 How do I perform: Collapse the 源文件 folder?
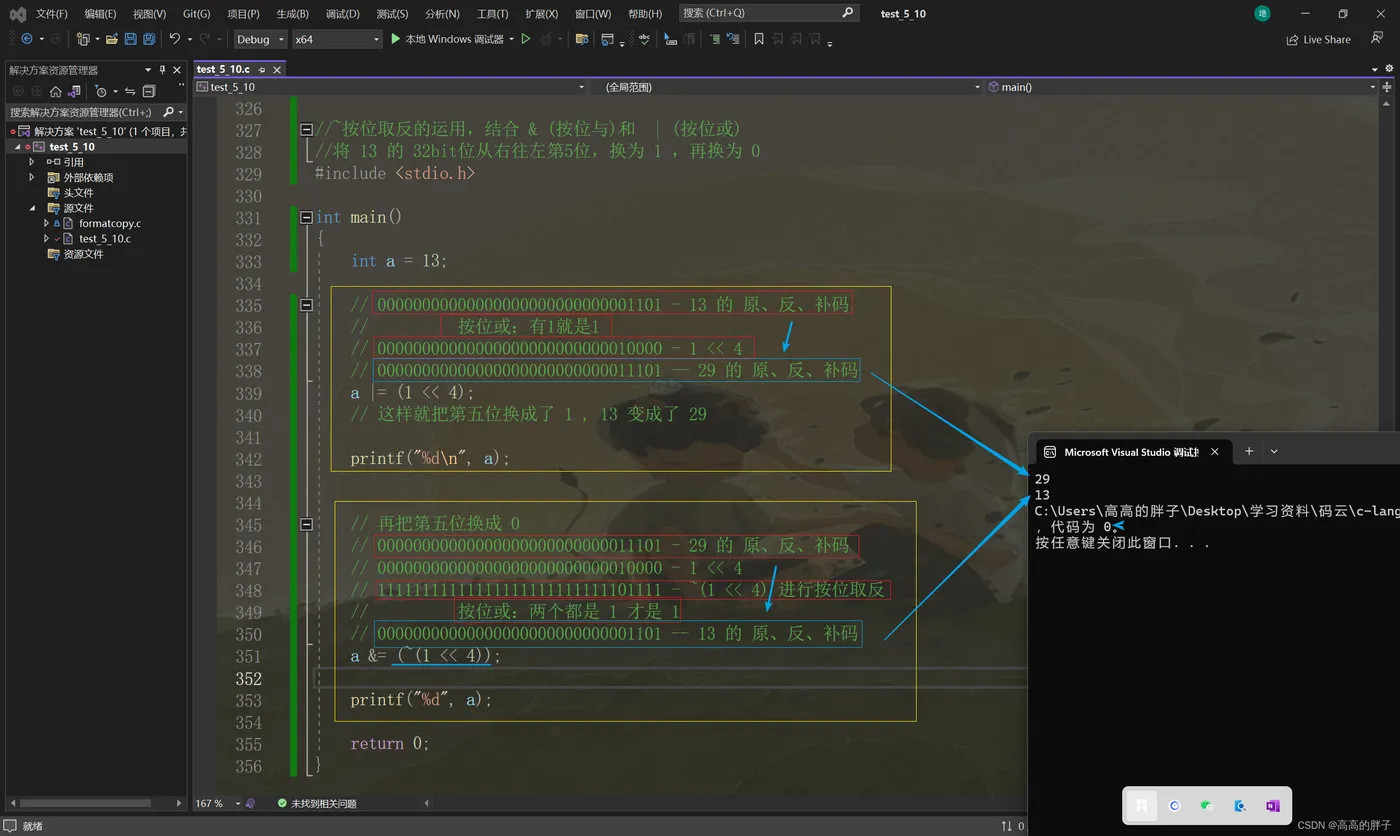click(31, 208)
